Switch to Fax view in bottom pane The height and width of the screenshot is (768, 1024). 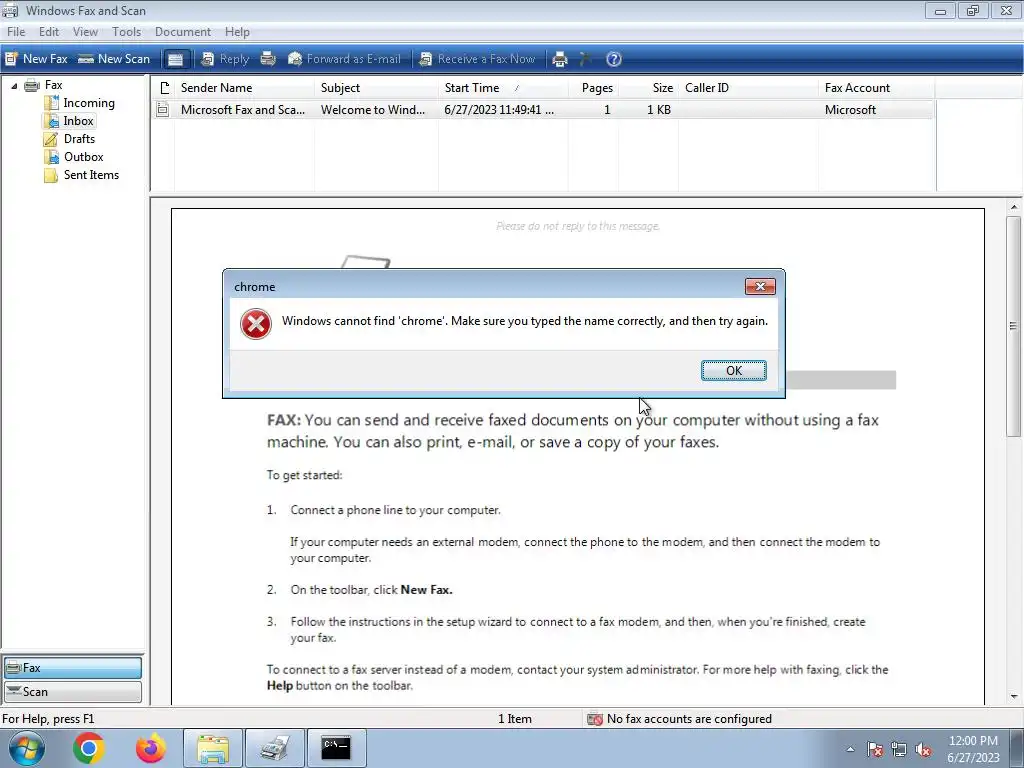(72, 668)
